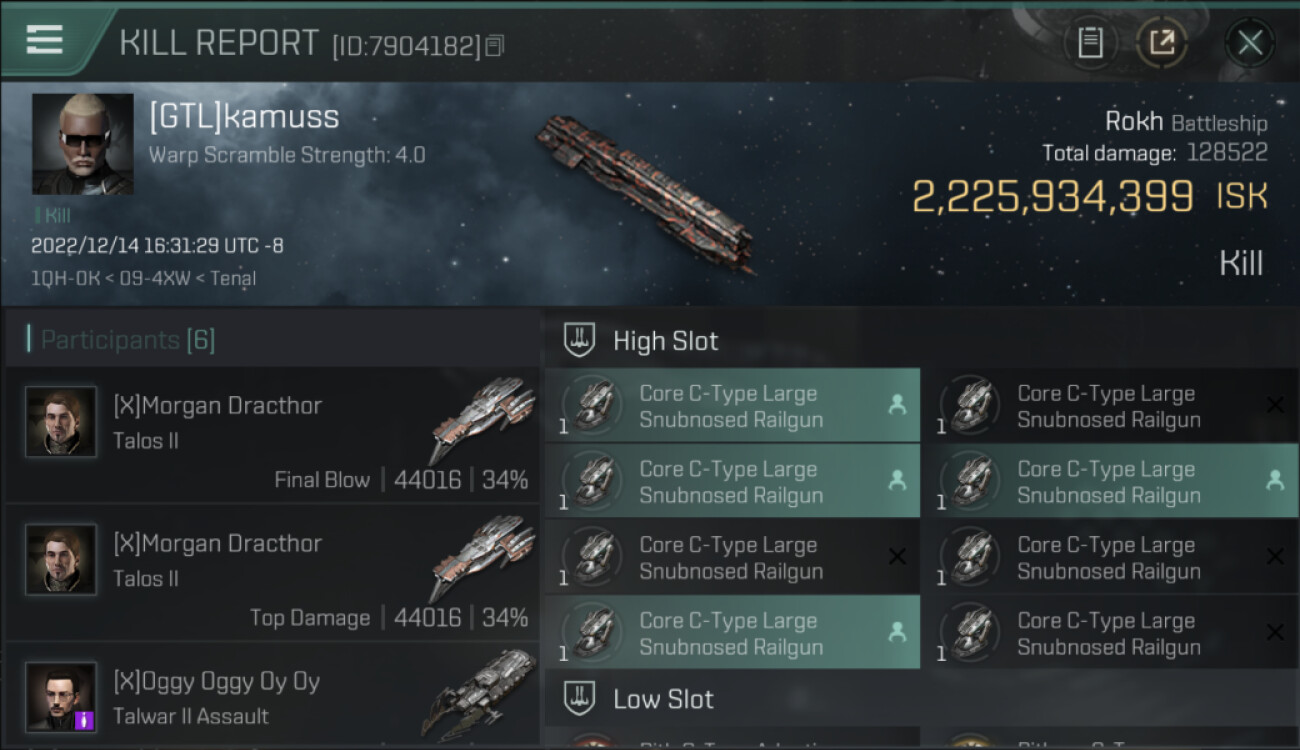Image resolution: width=1300 pixels, height=750 pixels.
Task: Click kamuss character portrait
Action: [x=83, y=144]
